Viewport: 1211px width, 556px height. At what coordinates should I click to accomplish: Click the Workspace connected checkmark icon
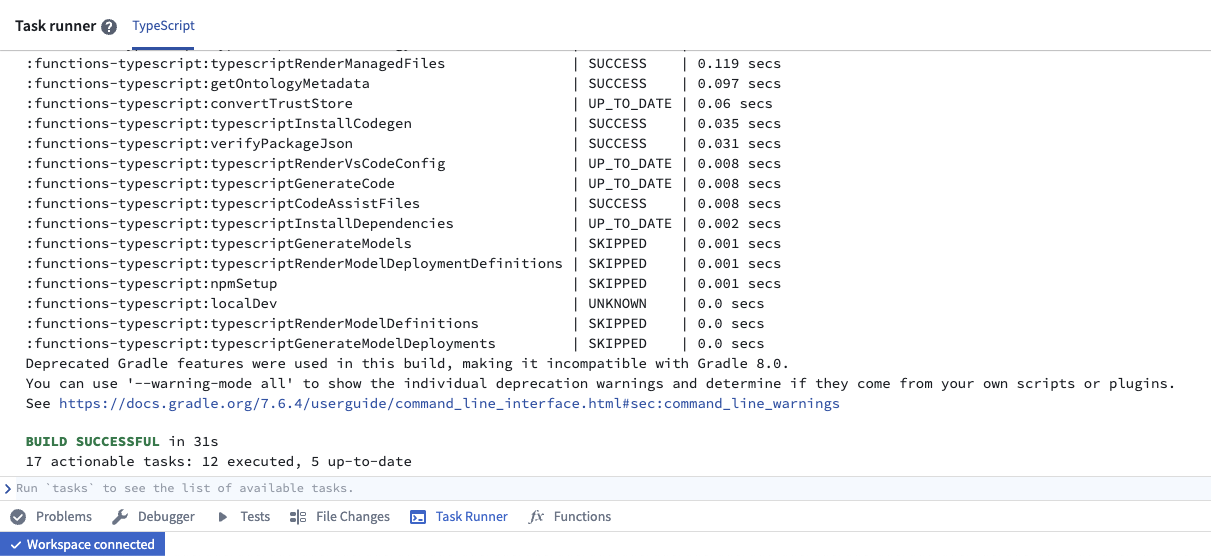(15, 545)
